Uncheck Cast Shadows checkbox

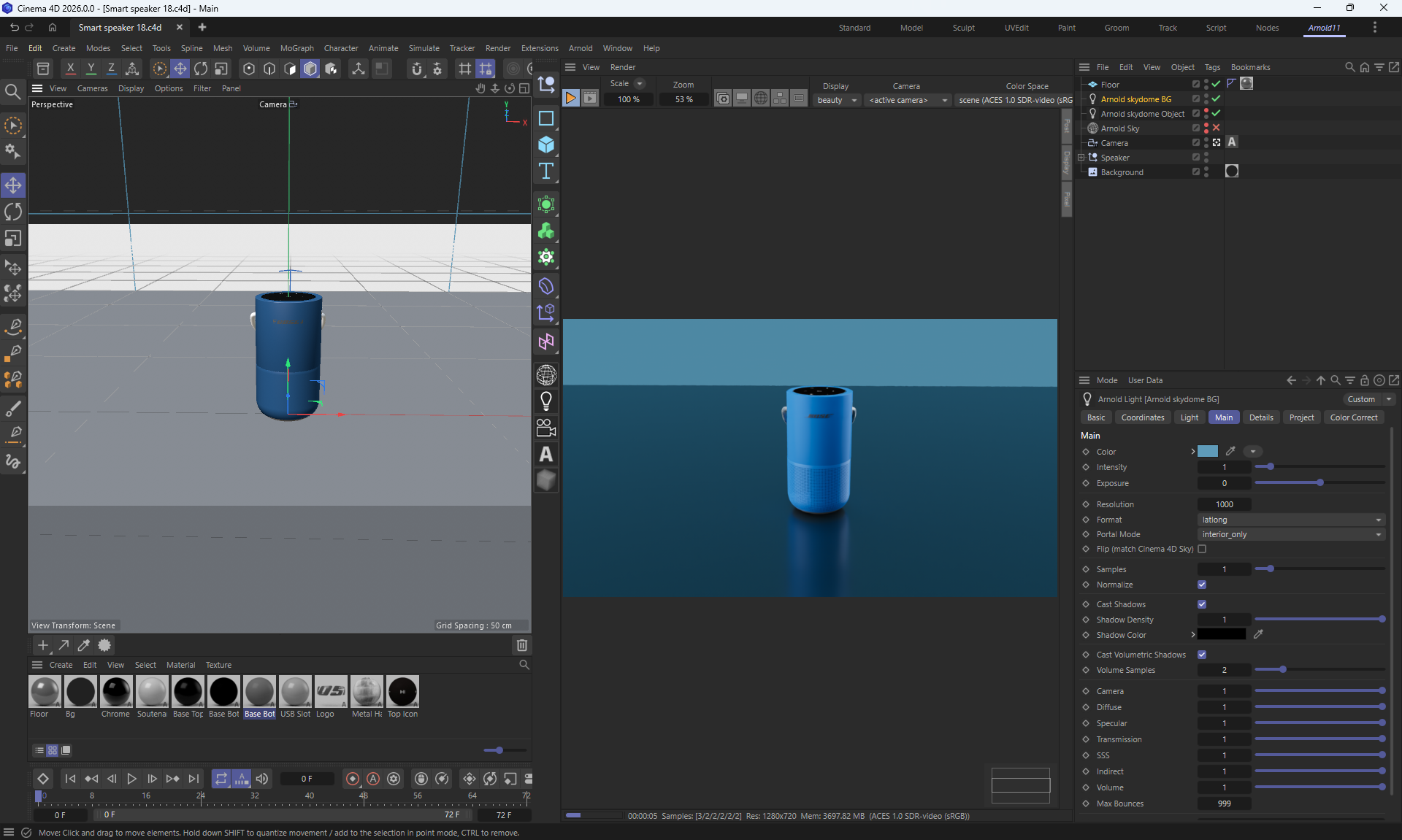coord(1202,604)
